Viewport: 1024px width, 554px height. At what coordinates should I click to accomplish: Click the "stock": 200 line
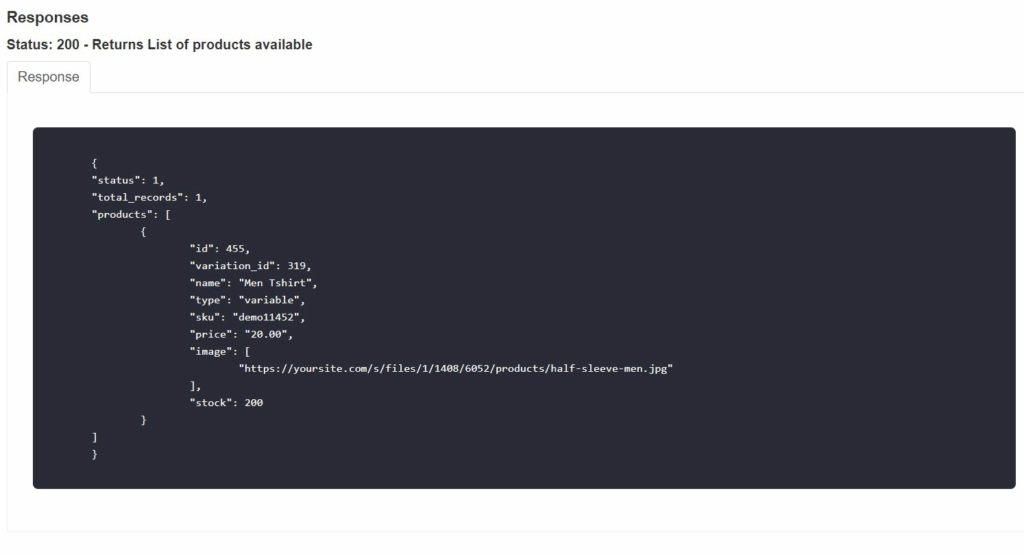pyautogui.click(x=226, y=403)
